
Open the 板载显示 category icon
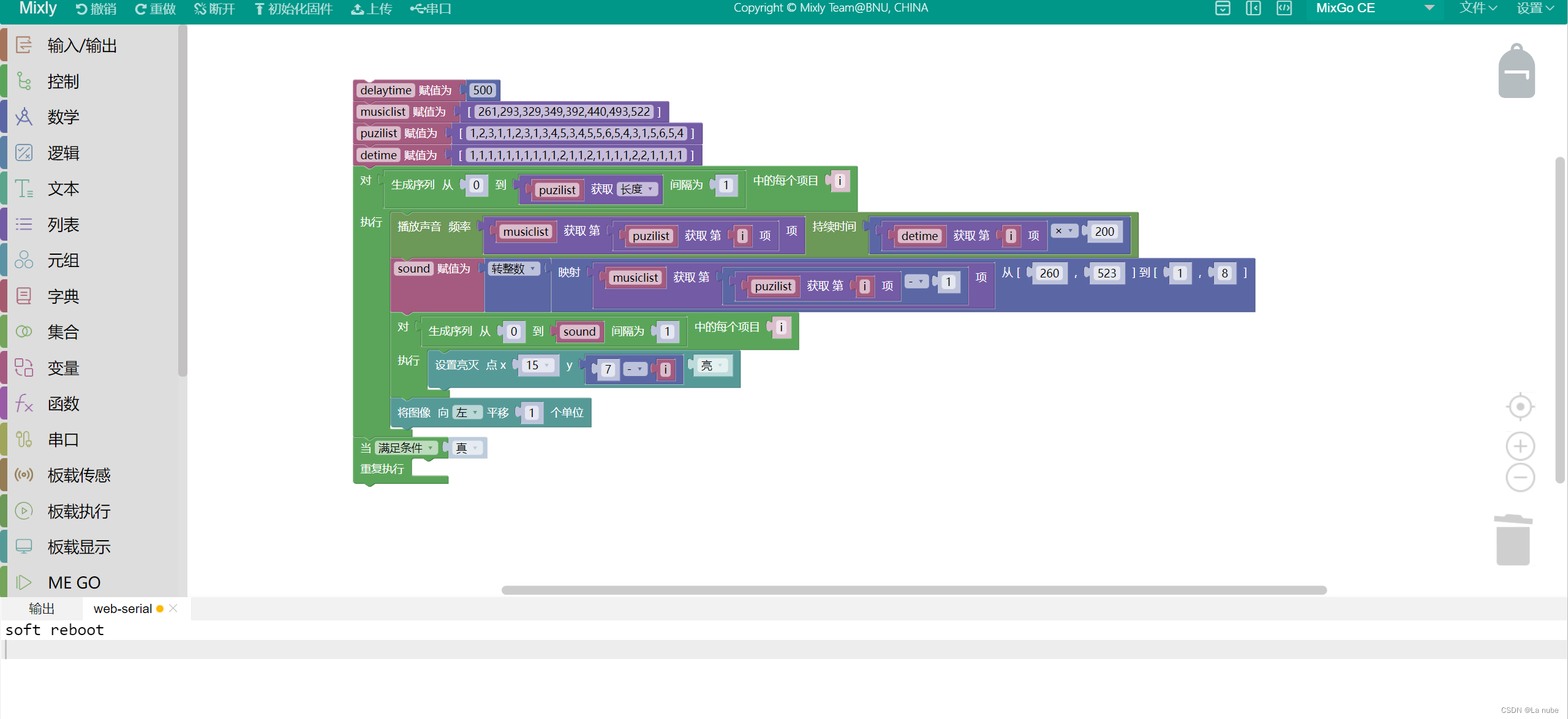click(x=23, y=546)
